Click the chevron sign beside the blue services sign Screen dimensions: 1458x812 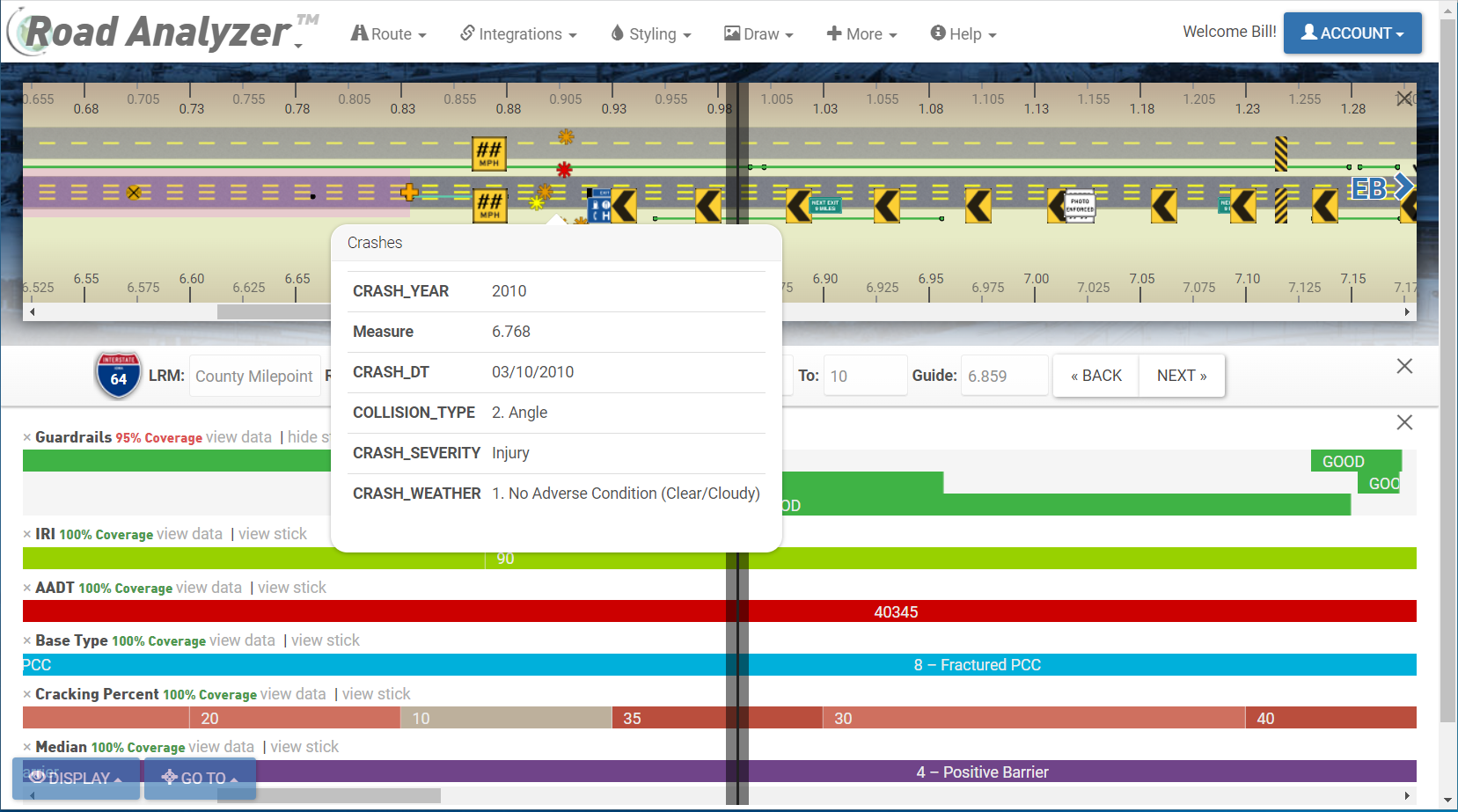pyautogui.click(x=624, y=206)
